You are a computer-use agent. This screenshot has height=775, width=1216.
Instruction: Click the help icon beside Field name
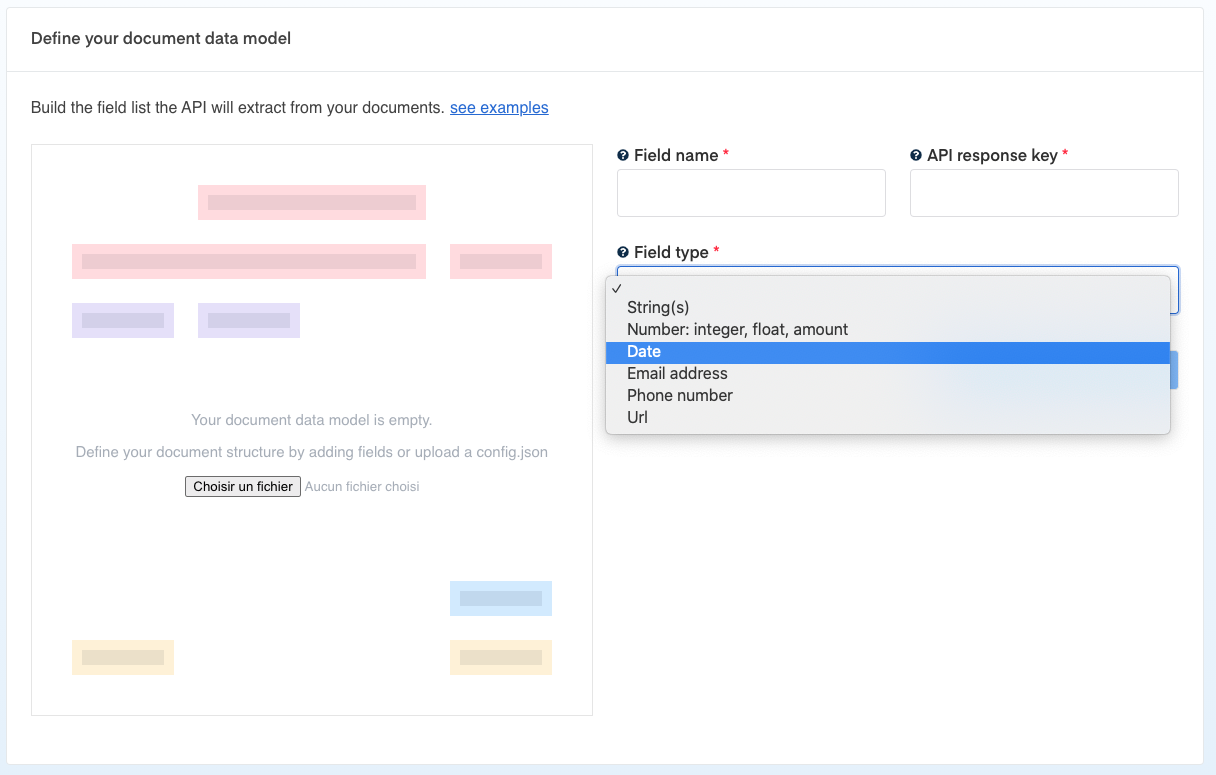(623, 156)
